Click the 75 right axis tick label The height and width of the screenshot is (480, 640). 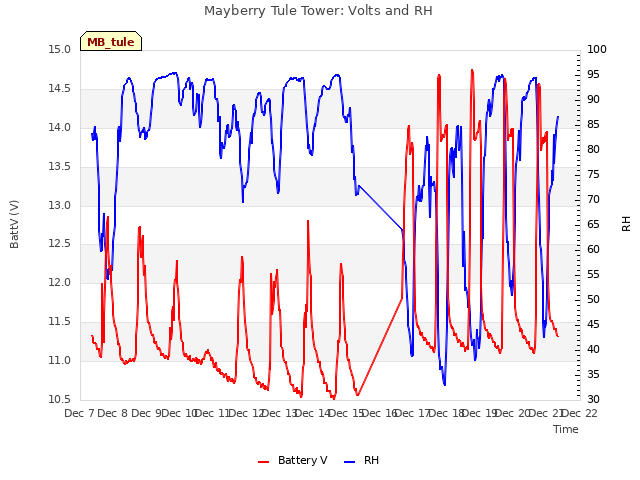coord(593,175)
